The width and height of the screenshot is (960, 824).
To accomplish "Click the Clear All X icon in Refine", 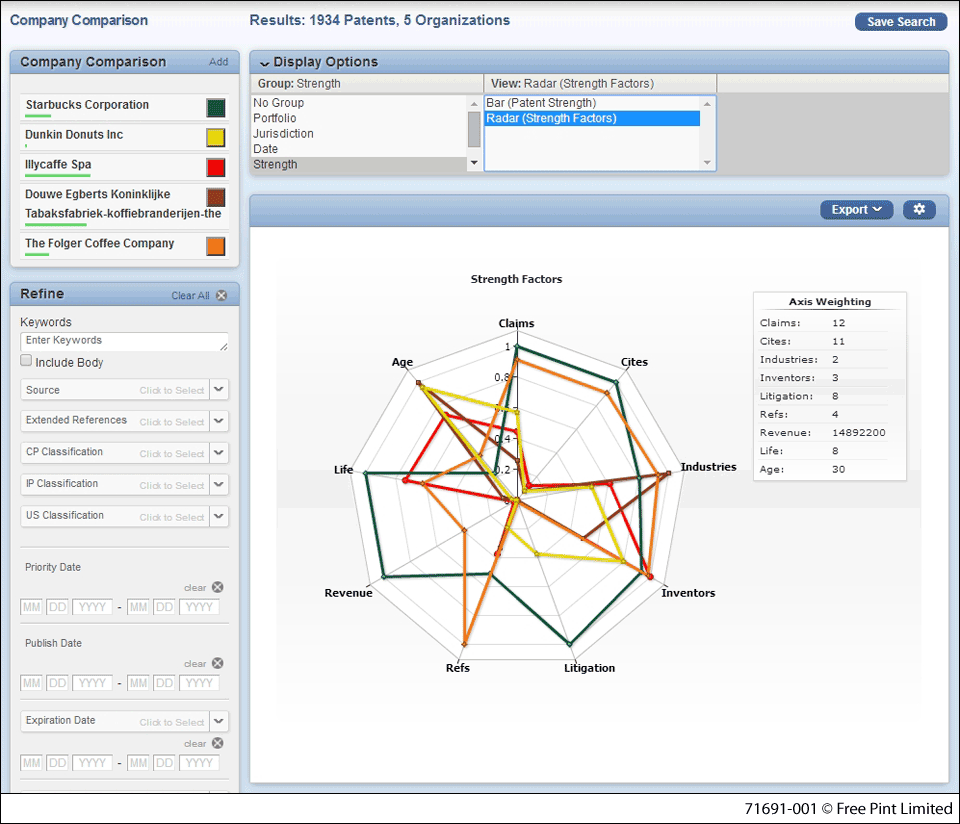I will [x=221, y=296].
